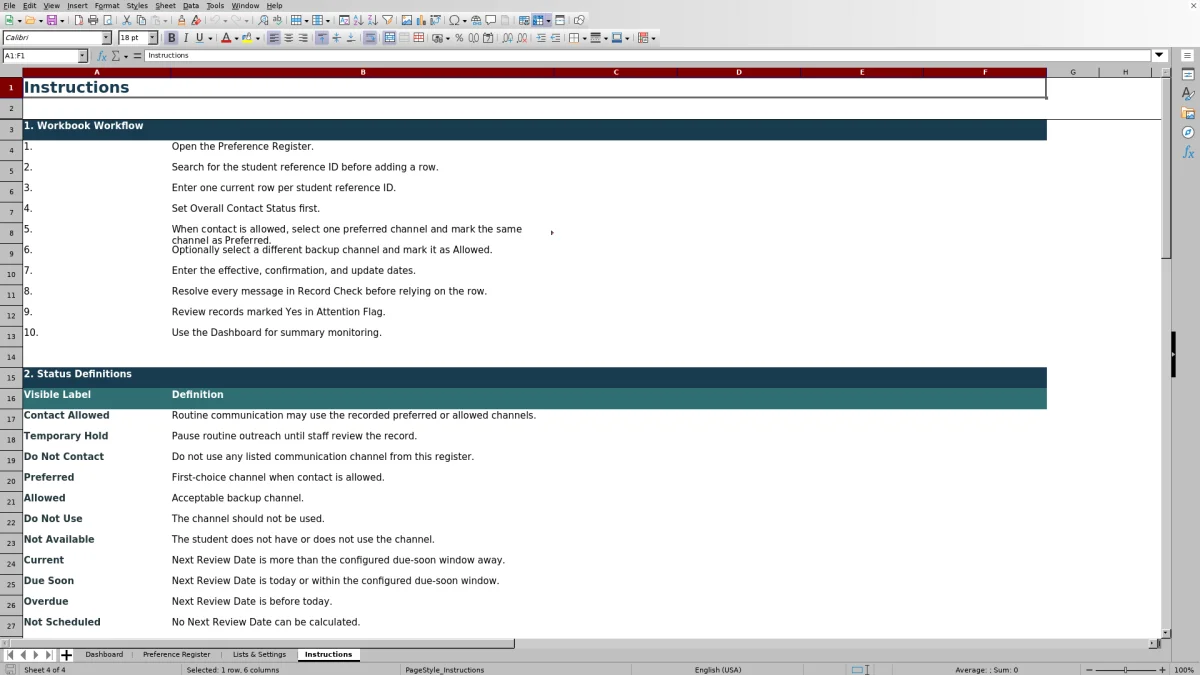The height and width of the screenshot is (675, 1200).
Task: Open Find & Replace icon
Action: 263,20
